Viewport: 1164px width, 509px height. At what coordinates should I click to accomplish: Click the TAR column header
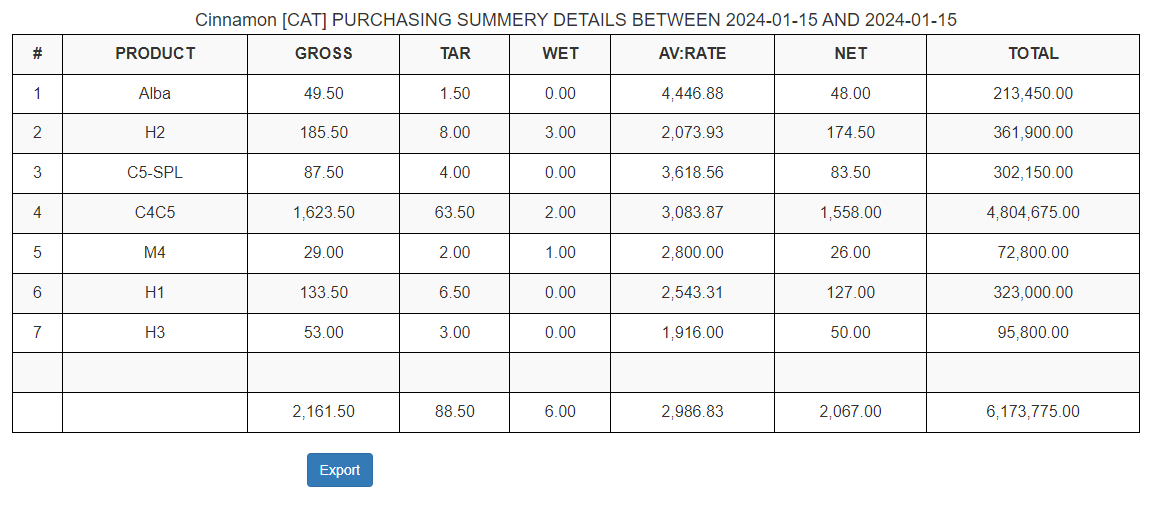(x=454, y=54)
